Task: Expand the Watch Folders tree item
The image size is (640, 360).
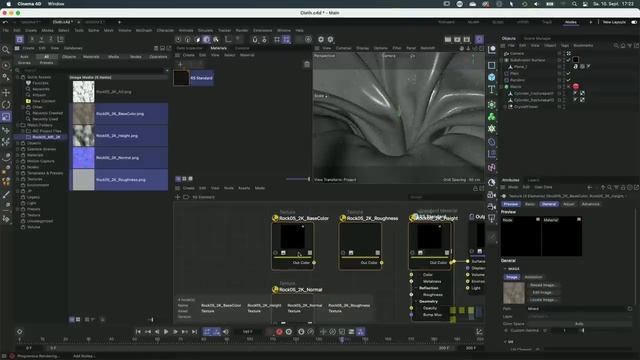Action: coord(18,125)
